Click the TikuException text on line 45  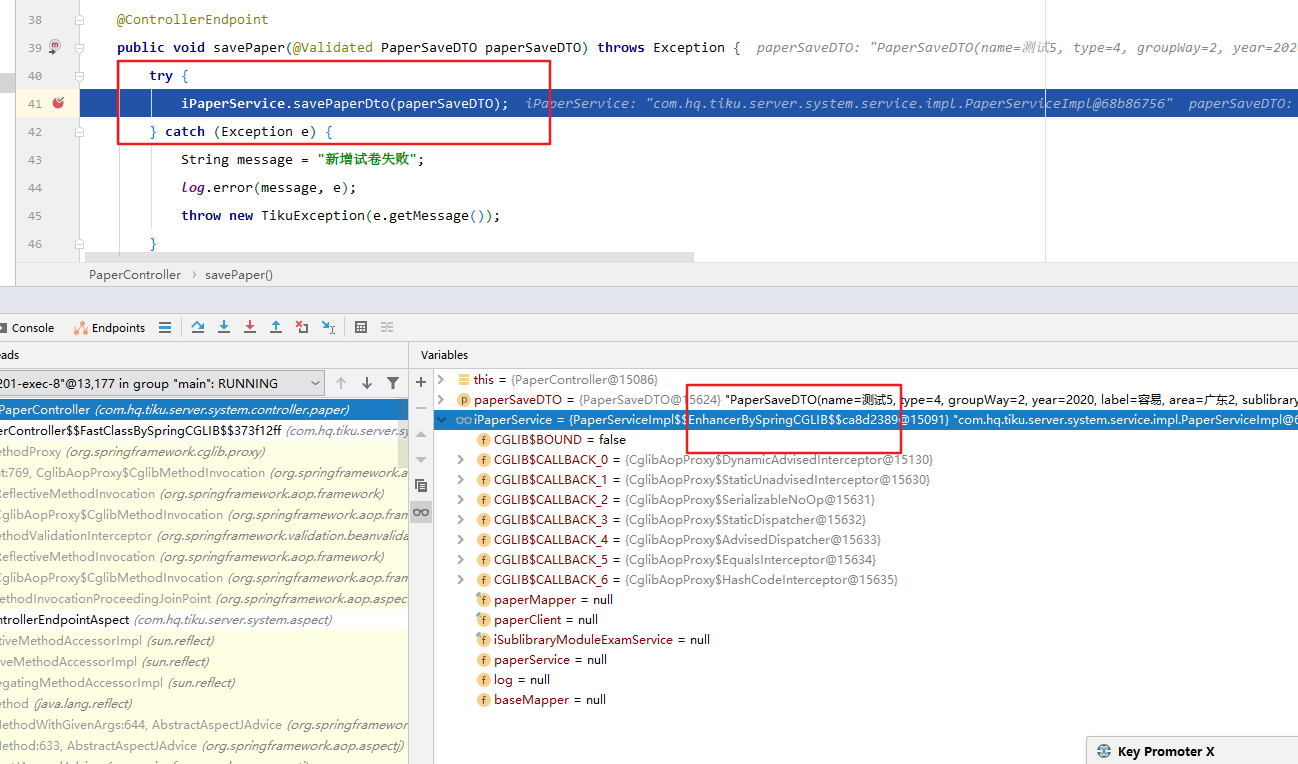tap(309, 215)
